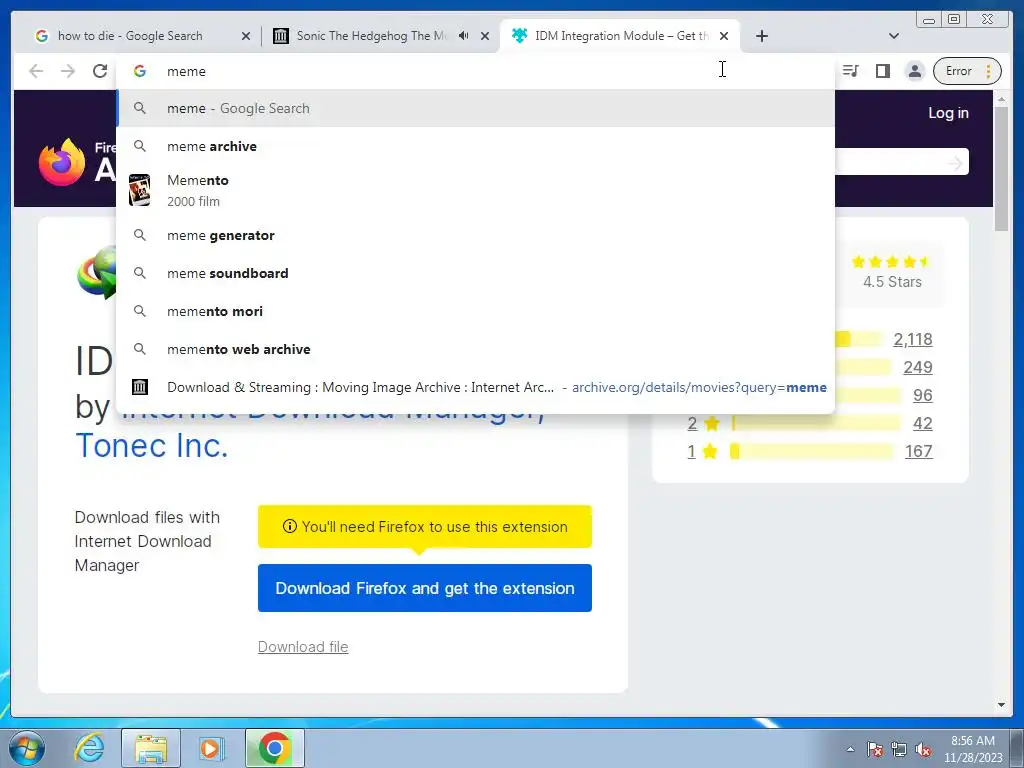Select the Memento 2000 film suggestion
1024x768 pixels.
(475, 191)
